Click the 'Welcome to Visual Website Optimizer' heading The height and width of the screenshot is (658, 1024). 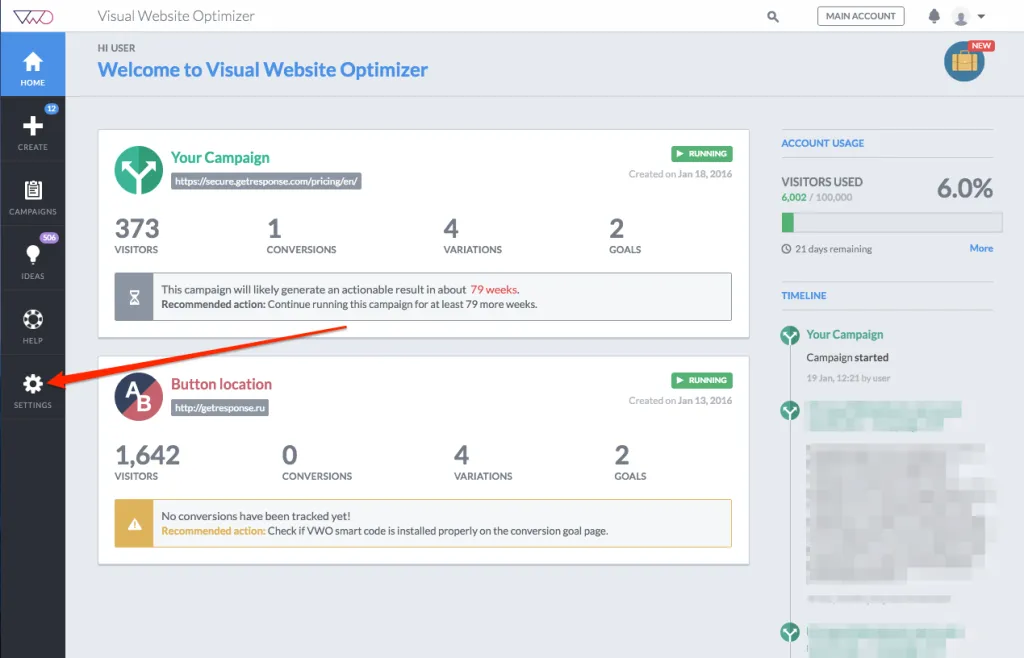pos(263,70)
